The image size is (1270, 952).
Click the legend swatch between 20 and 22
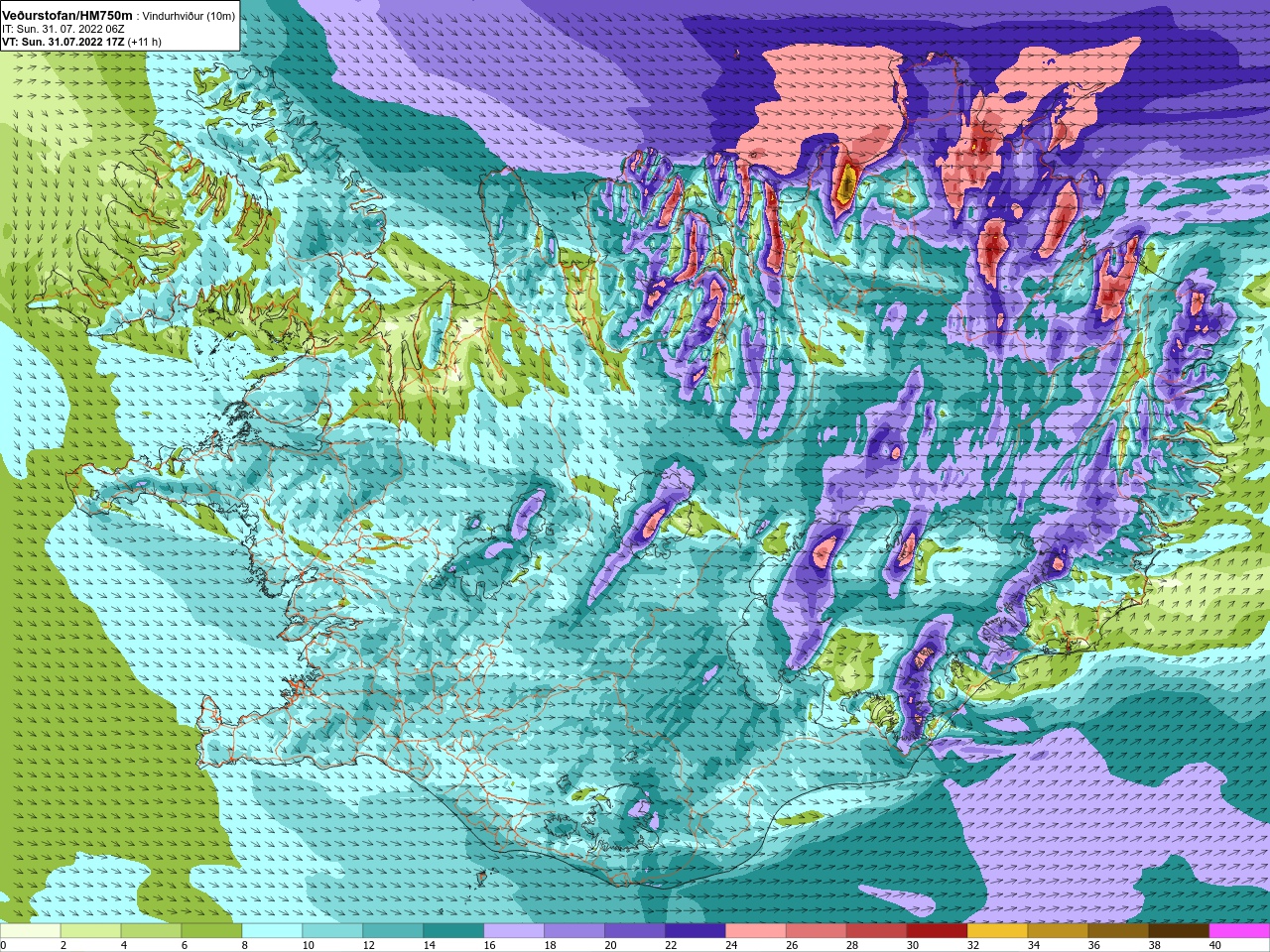(x=636, y=931)
